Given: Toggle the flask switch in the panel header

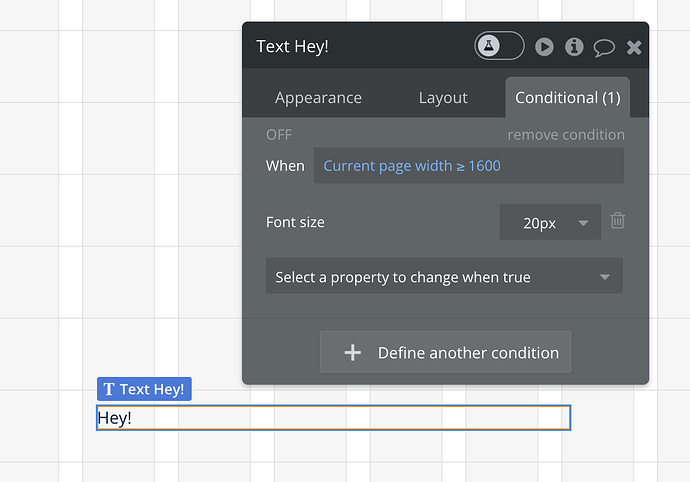Looking at the screenshot, I should coord(499,46).
